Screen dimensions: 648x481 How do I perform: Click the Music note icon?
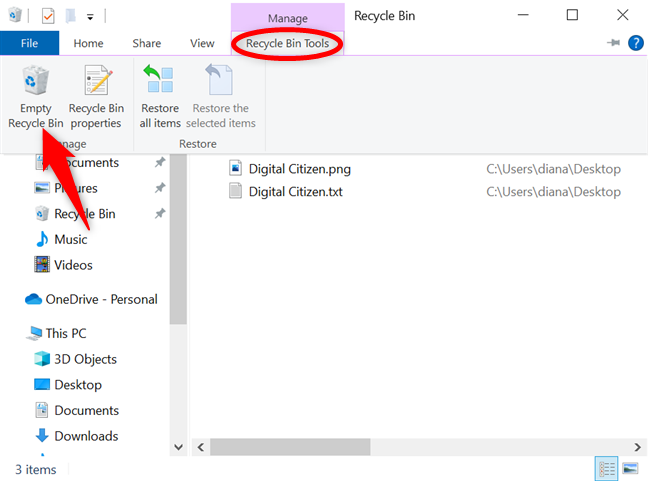click(42, 239)
